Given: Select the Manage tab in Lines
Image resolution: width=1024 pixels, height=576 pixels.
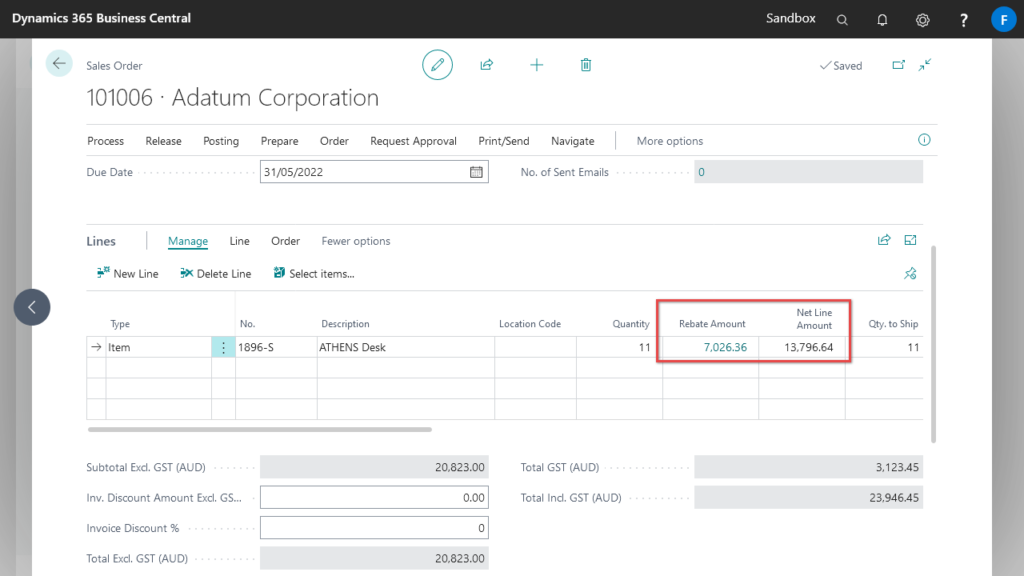Looking at the screenshot, I should pos(187,241).
